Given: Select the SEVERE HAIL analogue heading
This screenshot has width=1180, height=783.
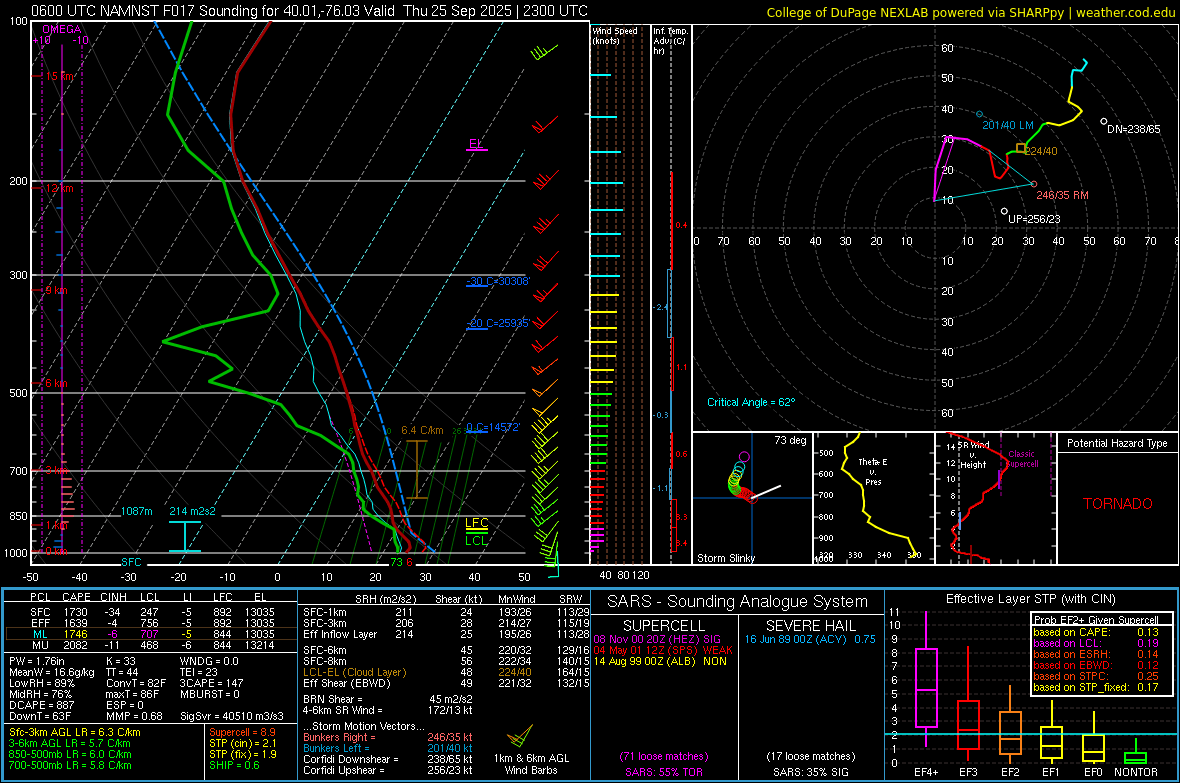Looking at the screenshot, I should [x=810, y=626].
